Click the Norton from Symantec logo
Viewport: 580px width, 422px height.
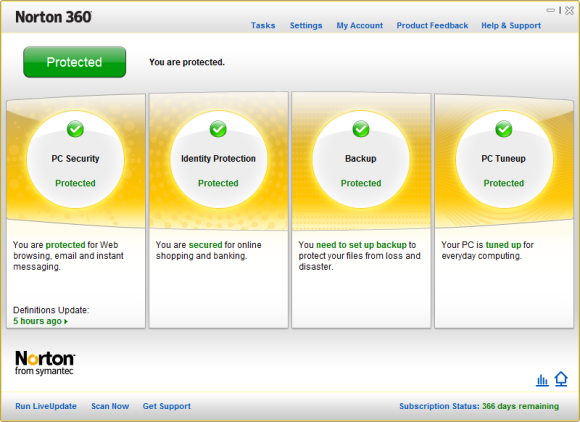45,363
